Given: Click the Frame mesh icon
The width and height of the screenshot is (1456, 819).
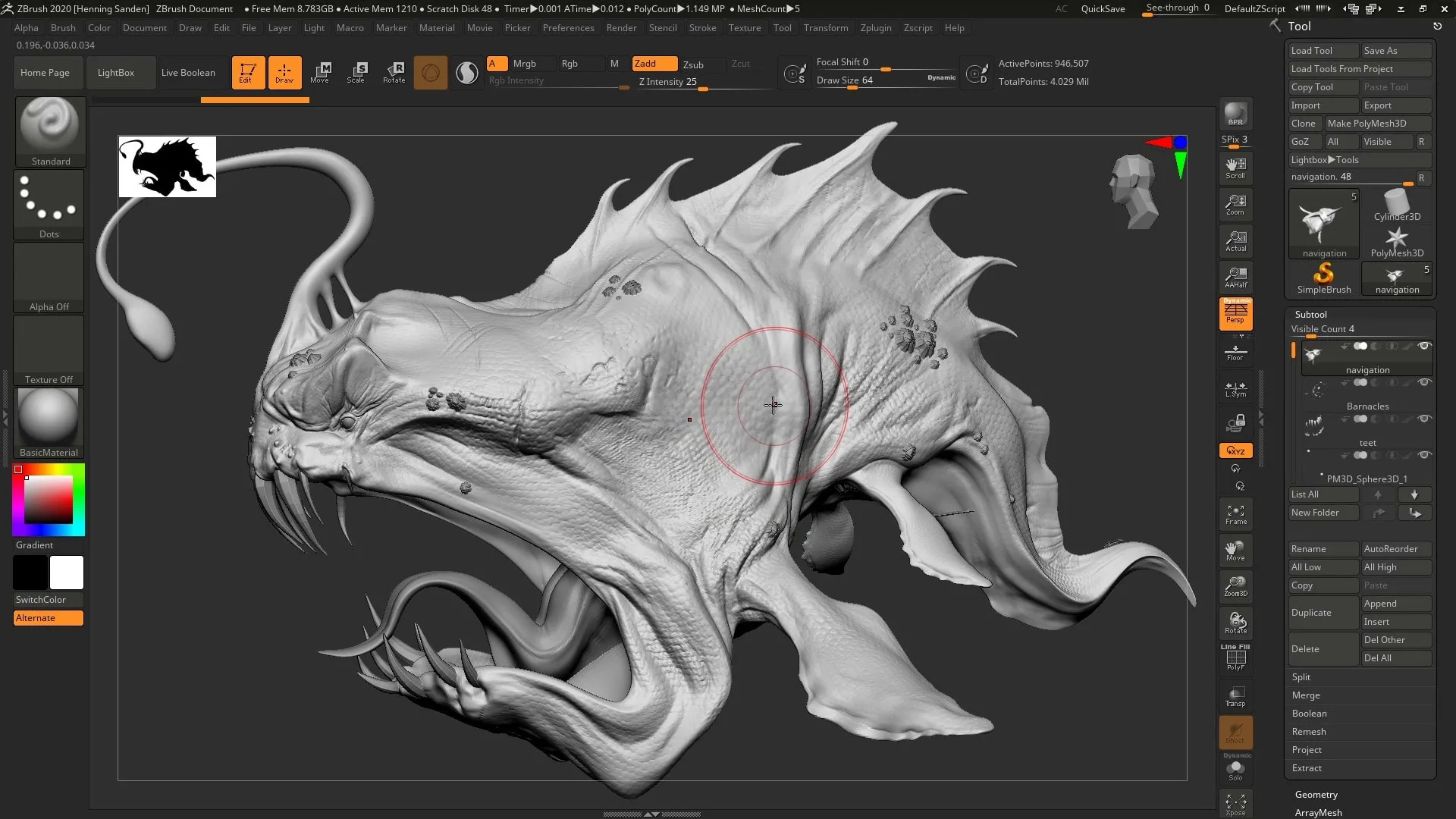Looking at the screenshot, I should [x=1235, y=514].
